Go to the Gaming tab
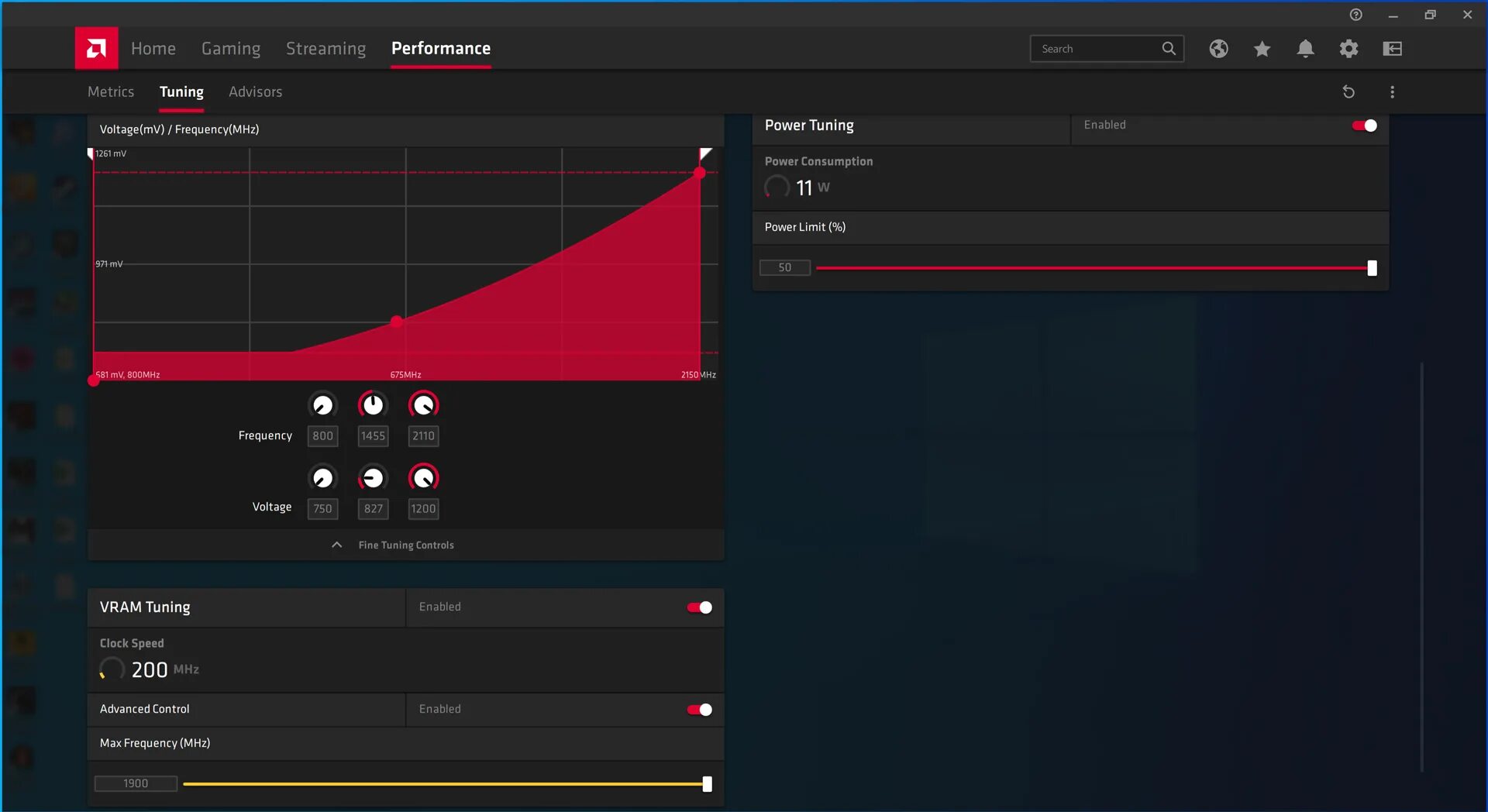The width and height of the screenshot is (1488, 812). click(231, 48)
